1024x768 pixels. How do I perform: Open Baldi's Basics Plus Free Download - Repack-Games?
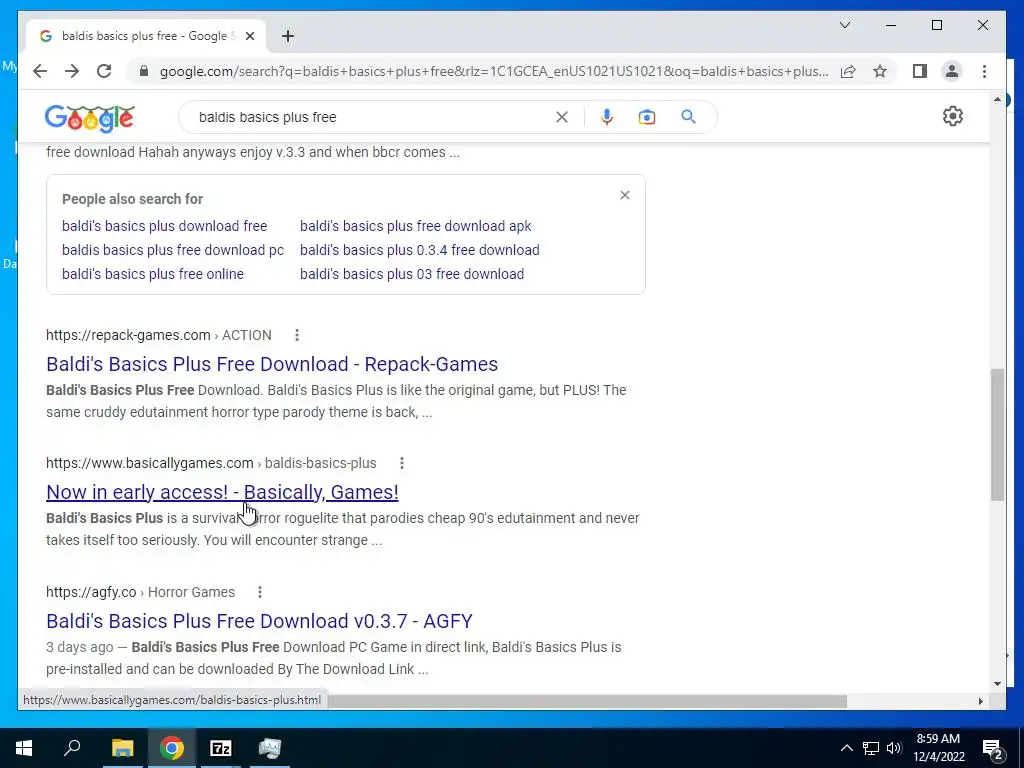click(272, 364)
